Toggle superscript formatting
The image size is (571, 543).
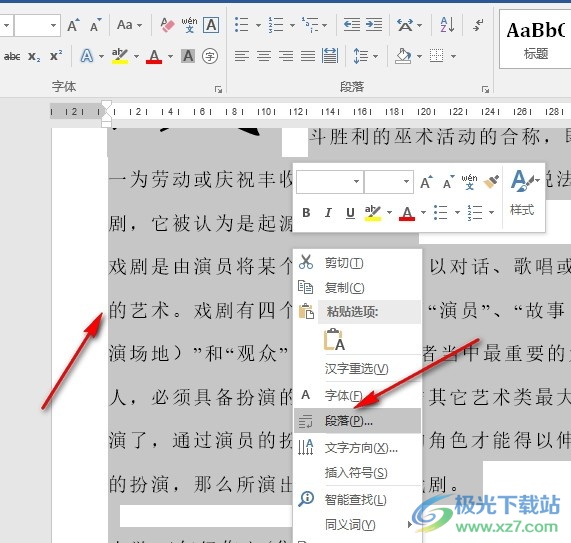coord(56,56)
